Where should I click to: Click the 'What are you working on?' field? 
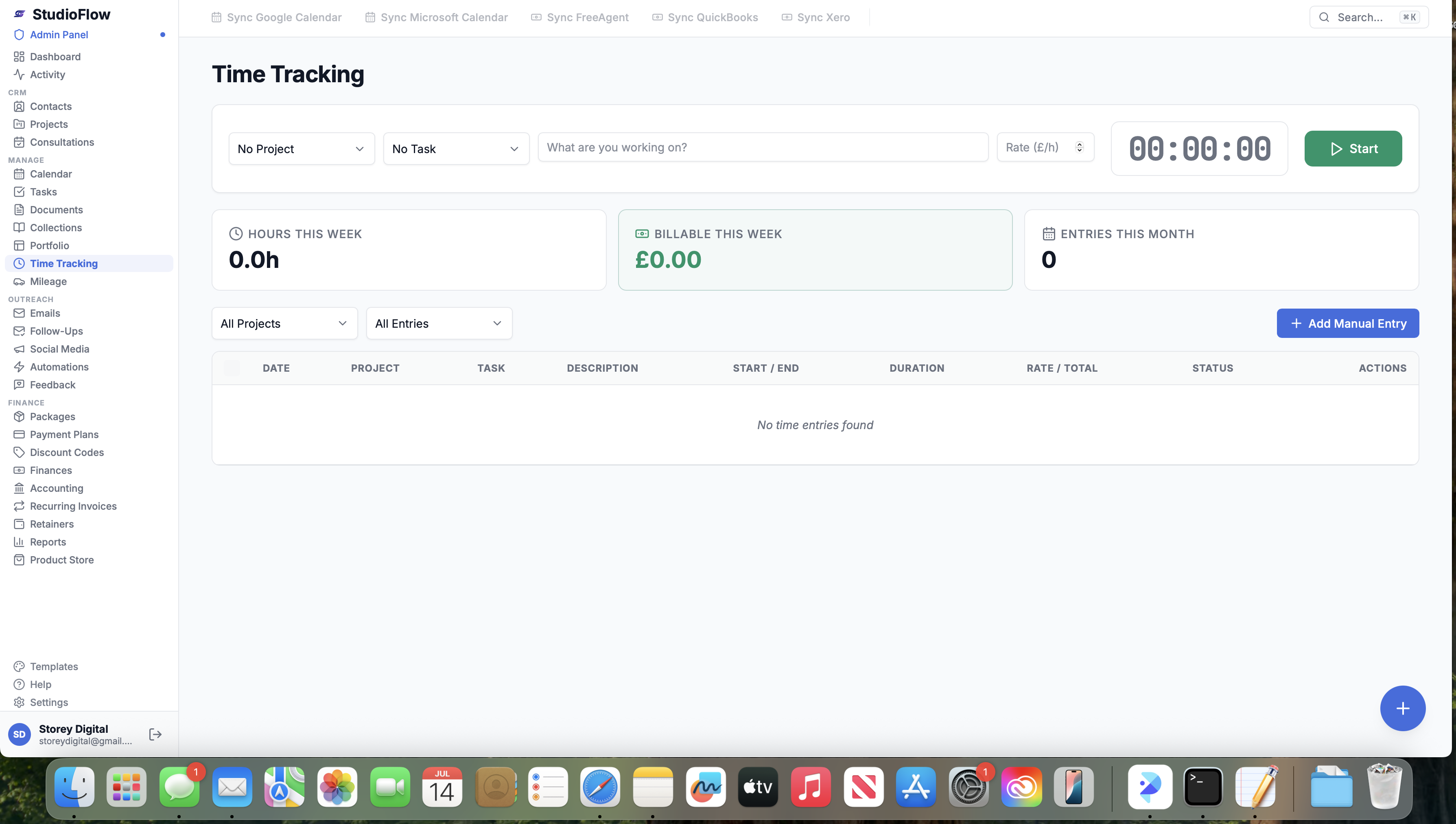tap(763, 147)
